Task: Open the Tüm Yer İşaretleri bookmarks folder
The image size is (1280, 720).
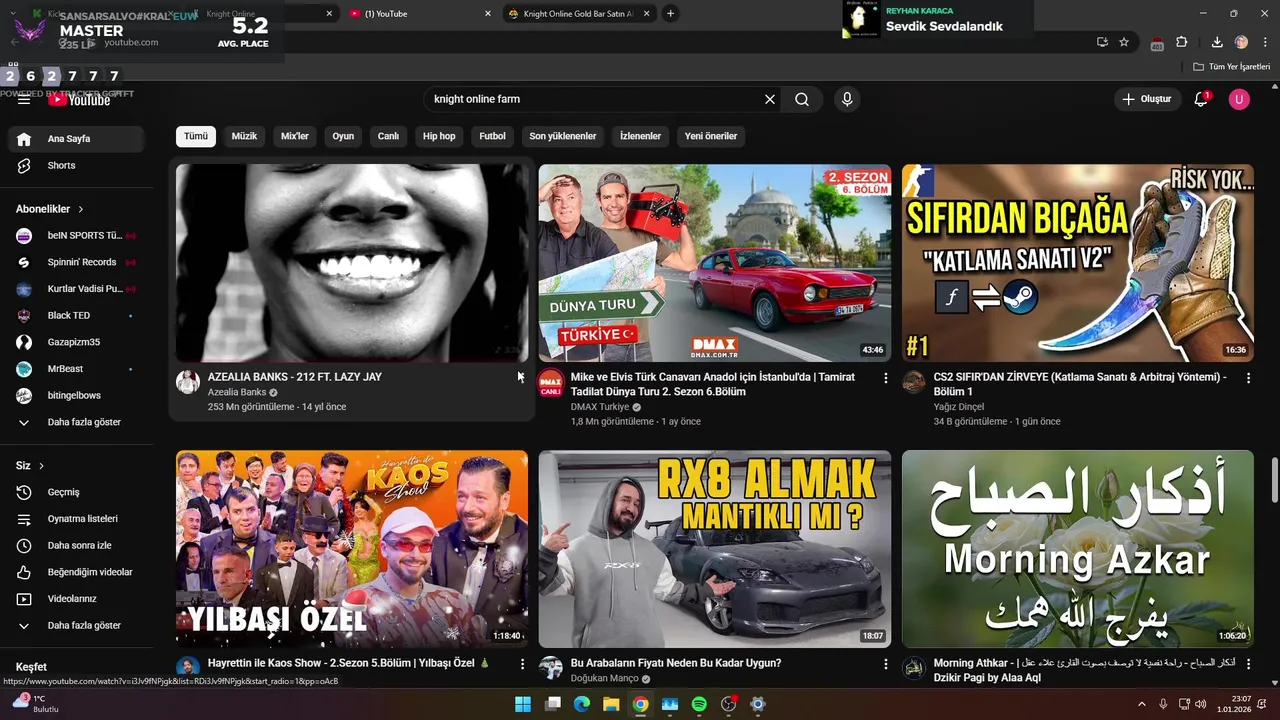Action: click(x=1232, y=67)
